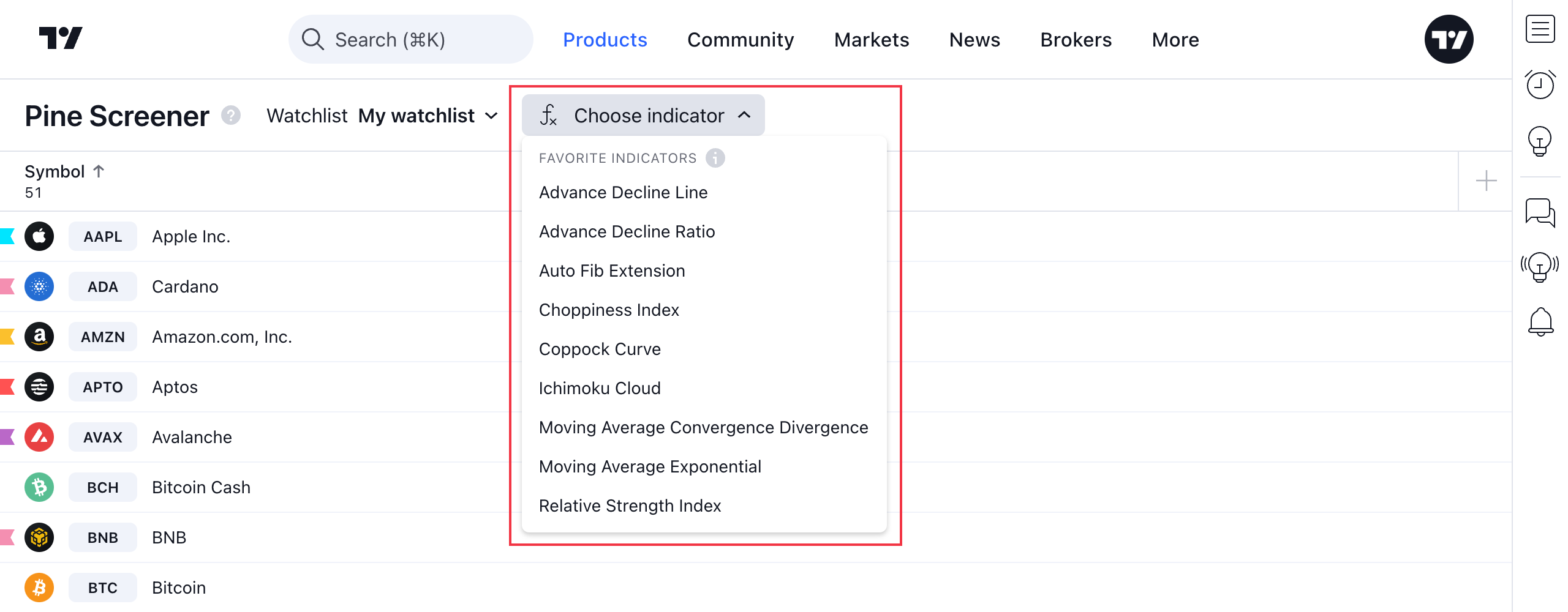This screenshot has width=1568, height=612.
Task: Open the Markets nav menu
Action: point(872,40)
